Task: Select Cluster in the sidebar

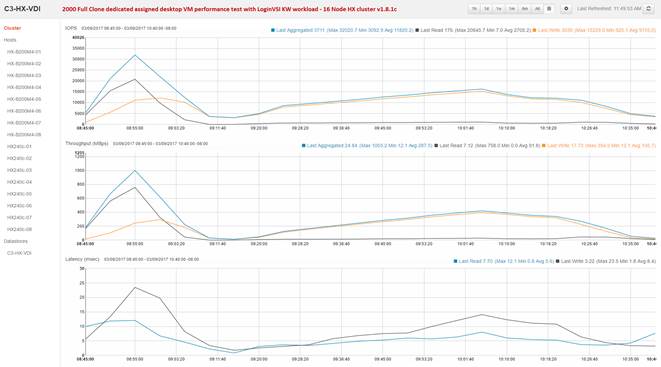Action: coord(13,28)
